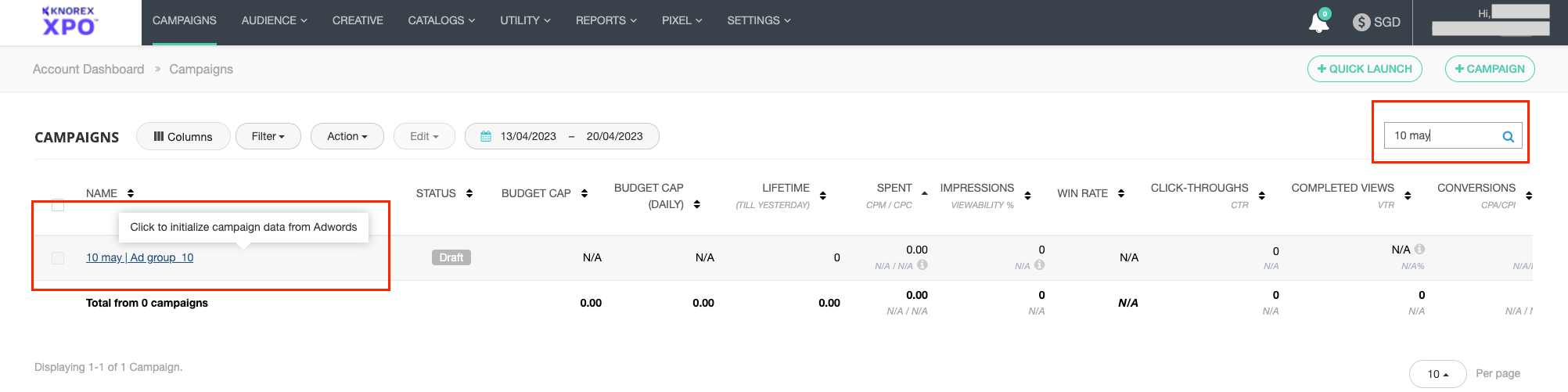Click the Columns button

[183, 136]
